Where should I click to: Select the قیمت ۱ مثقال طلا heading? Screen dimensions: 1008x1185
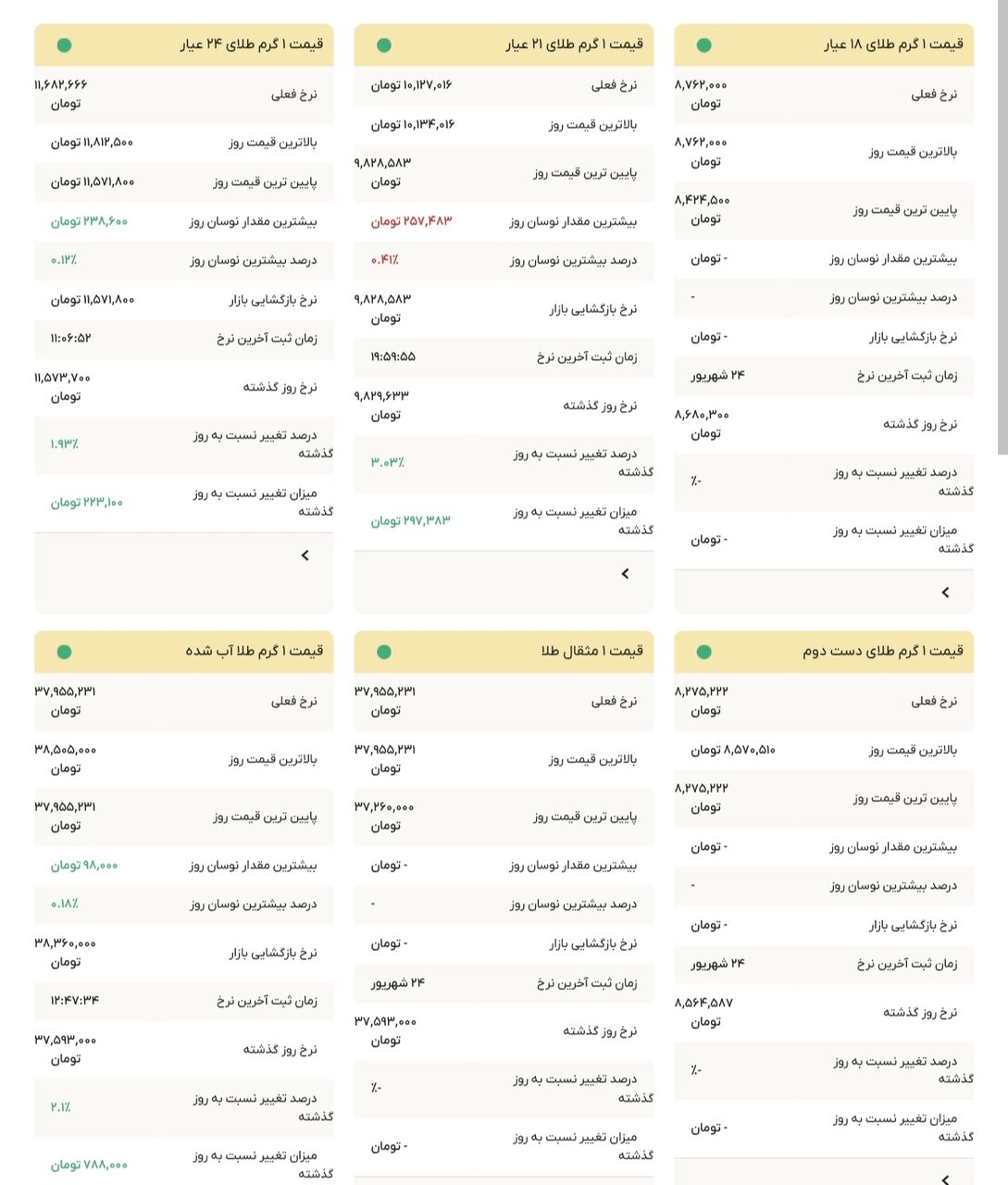592,652
